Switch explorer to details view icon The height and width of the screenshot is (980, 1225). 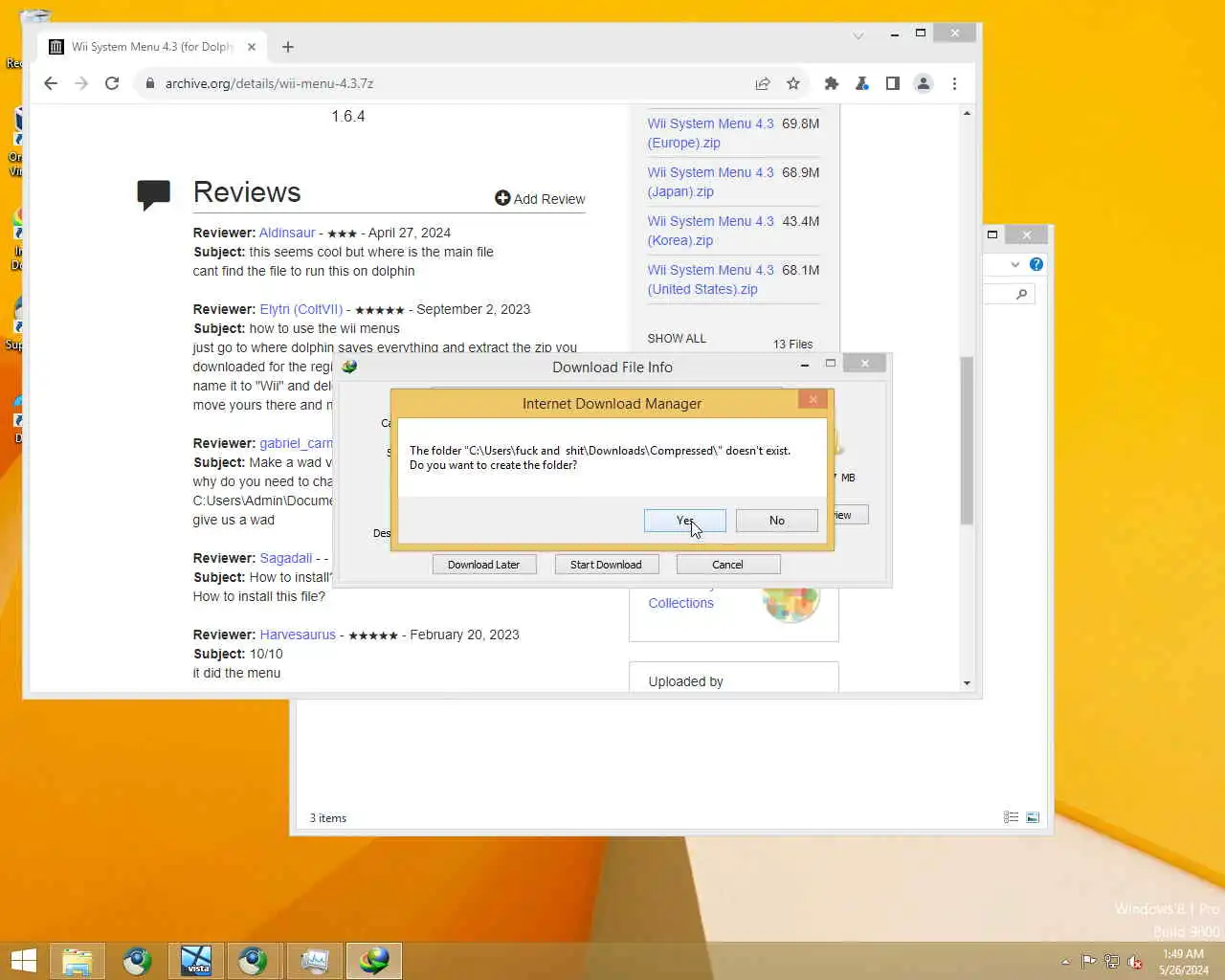coord(1011,817)
